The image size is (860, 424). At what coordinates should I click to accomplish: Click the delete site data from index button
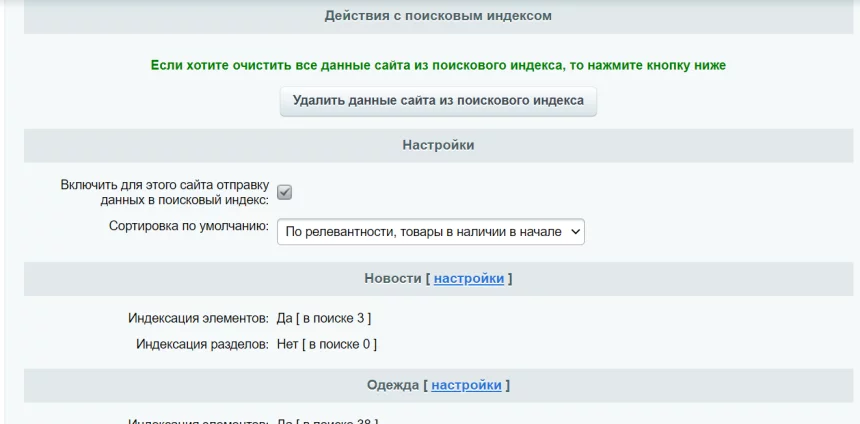438,101
